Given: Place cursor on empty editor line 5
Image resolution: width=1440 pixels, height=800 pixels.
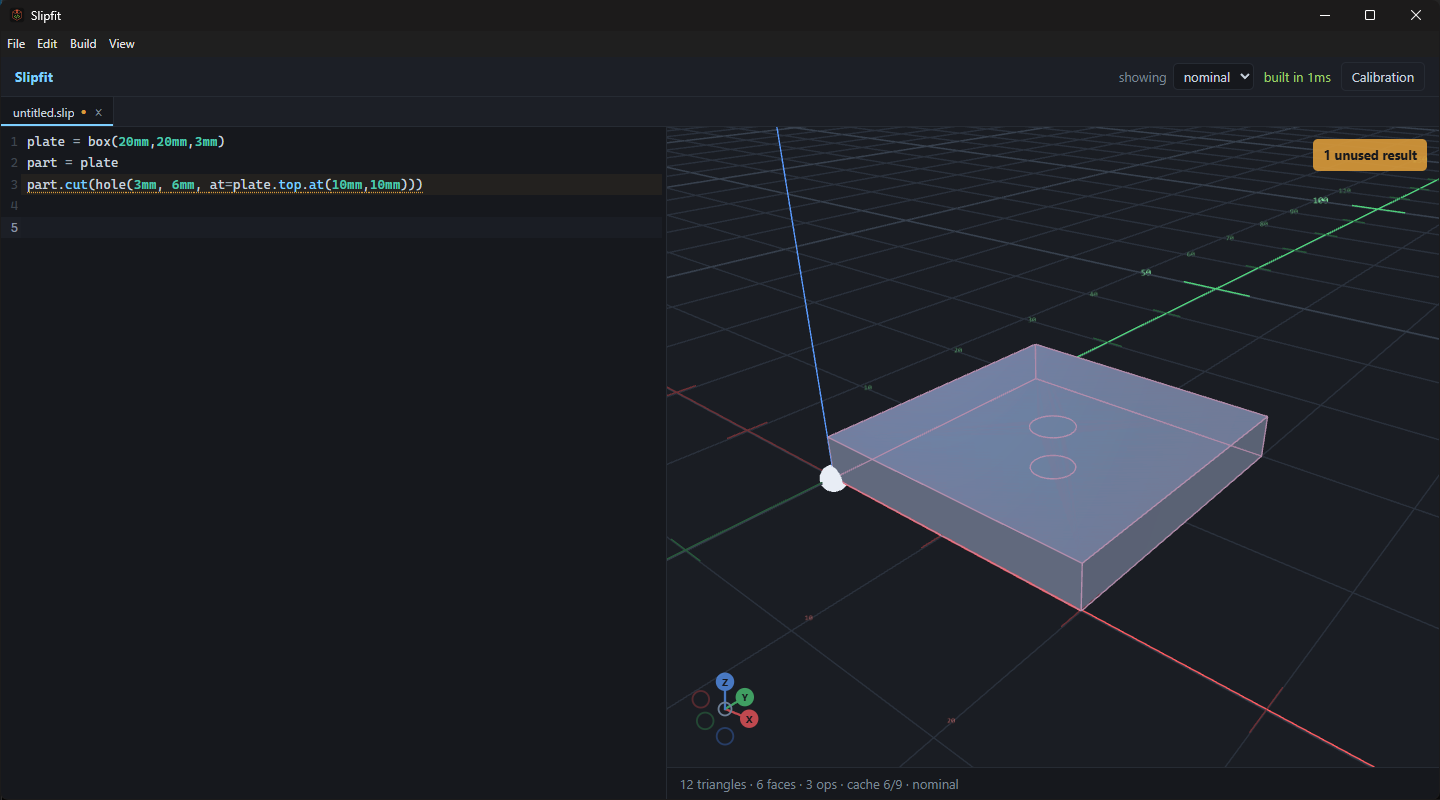Looking at the screenshot, I should (344, 227).
